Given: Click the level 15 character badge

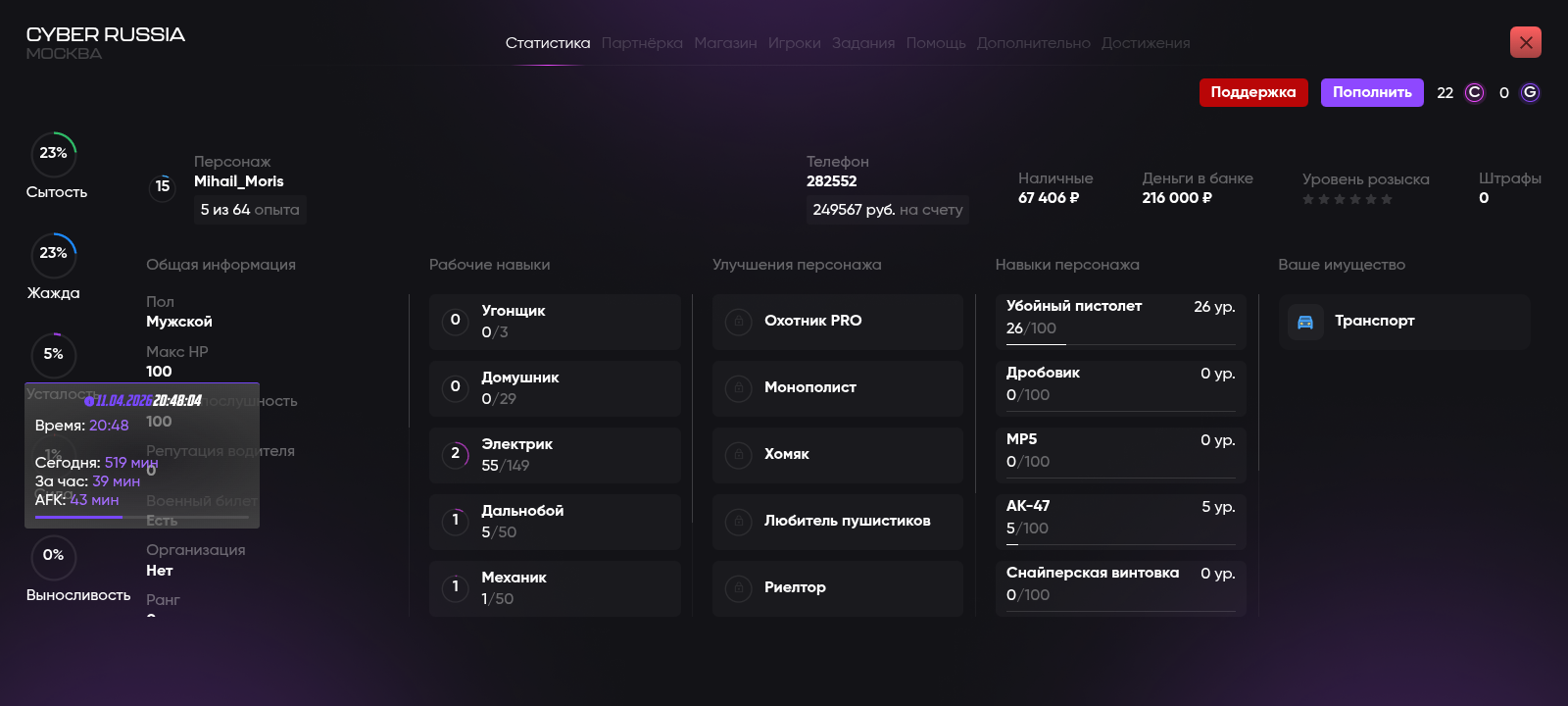Looking at the screenshot, I should click(x=163, y=186).
